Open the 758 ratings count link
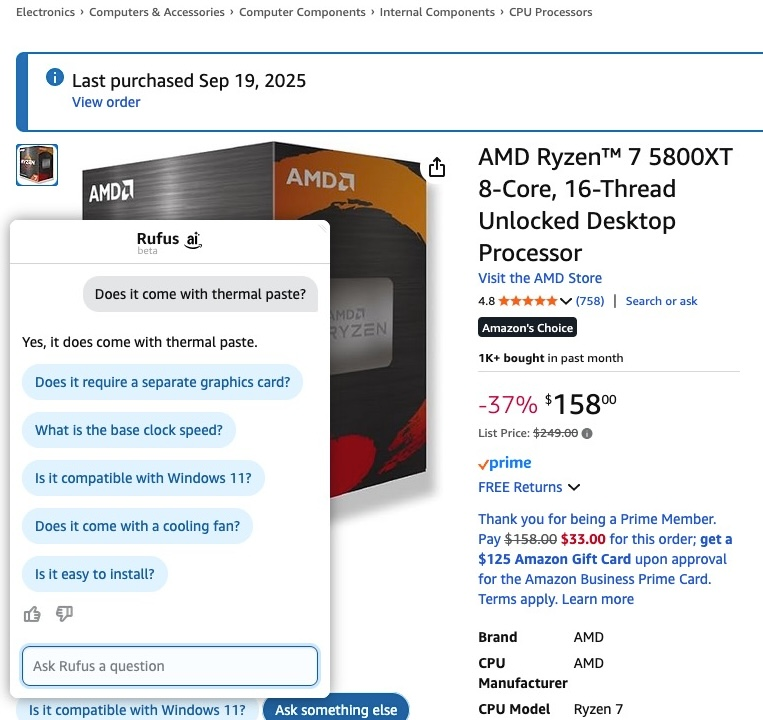Viewport: 763px width, 720px height. click(590, 301)
